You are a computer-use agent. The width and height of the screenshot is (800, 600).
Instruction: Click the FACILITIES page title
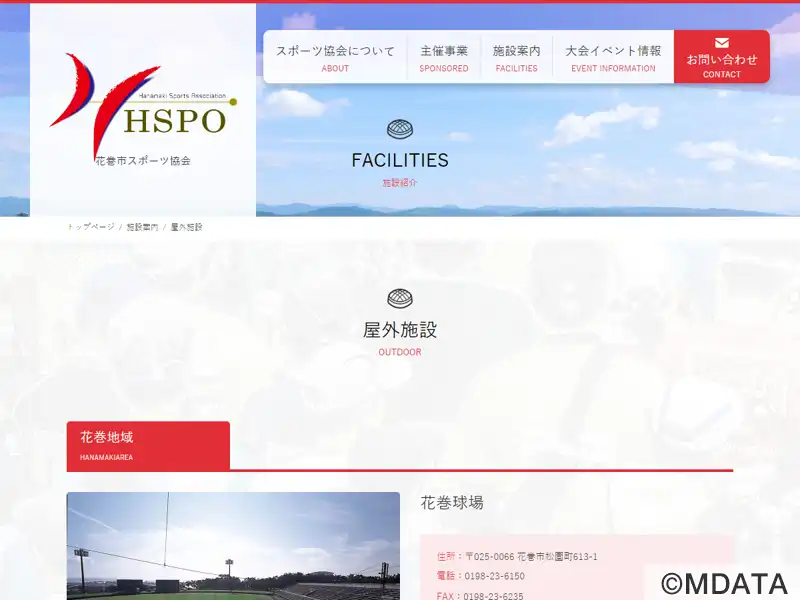400,160
